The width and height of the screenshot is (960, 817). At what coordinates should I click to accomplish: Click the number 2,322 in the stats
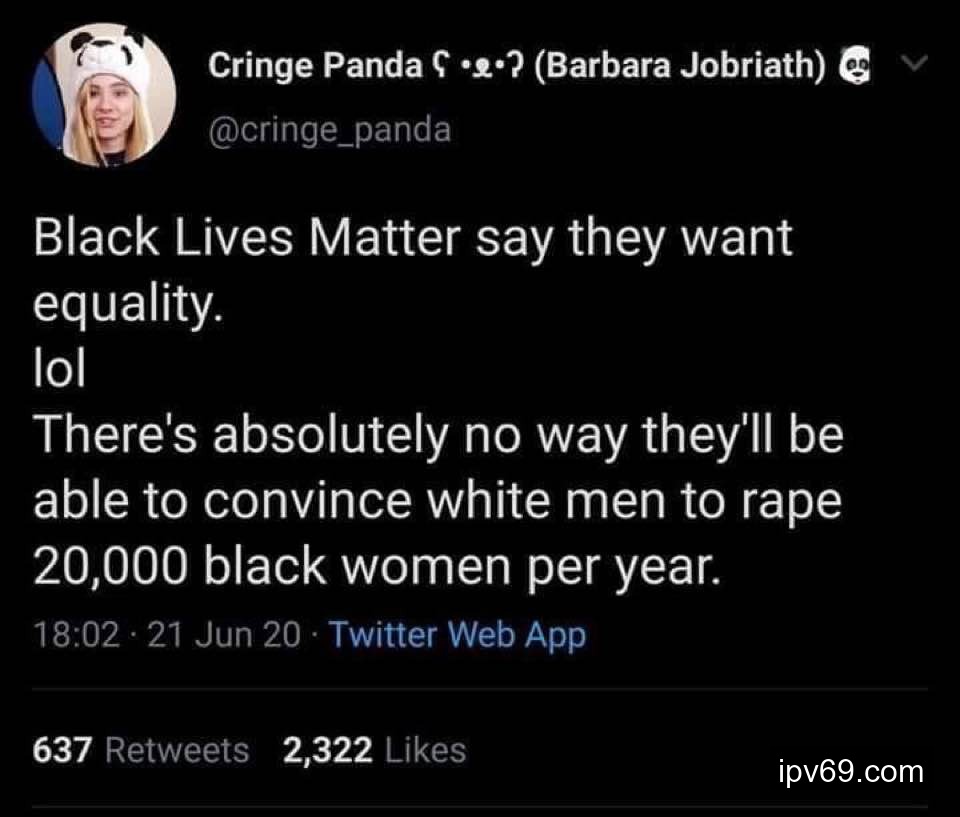(x=328, y=749)
